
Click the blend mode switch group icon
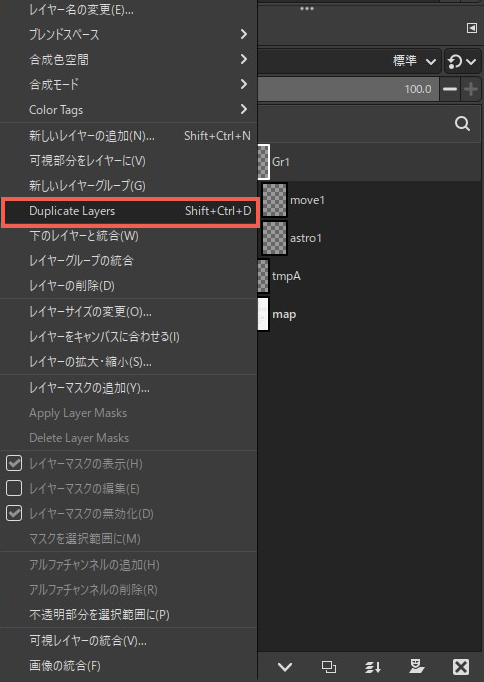point(462,61)
